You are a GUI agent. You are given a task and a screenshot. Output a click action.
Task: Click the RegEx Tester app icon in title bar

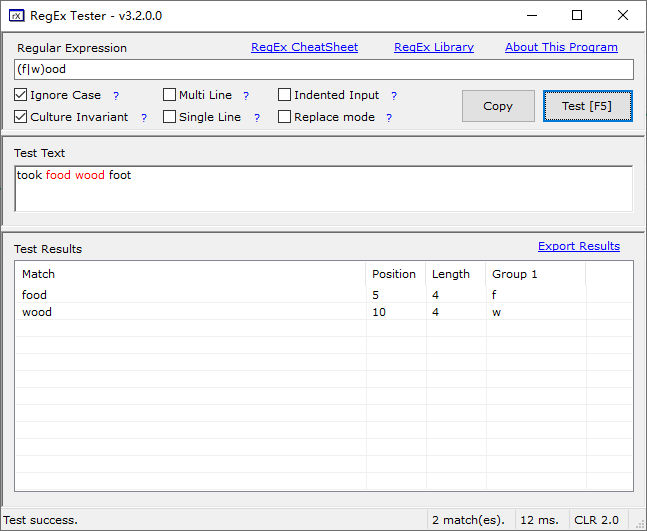click(x=18, y=15)
